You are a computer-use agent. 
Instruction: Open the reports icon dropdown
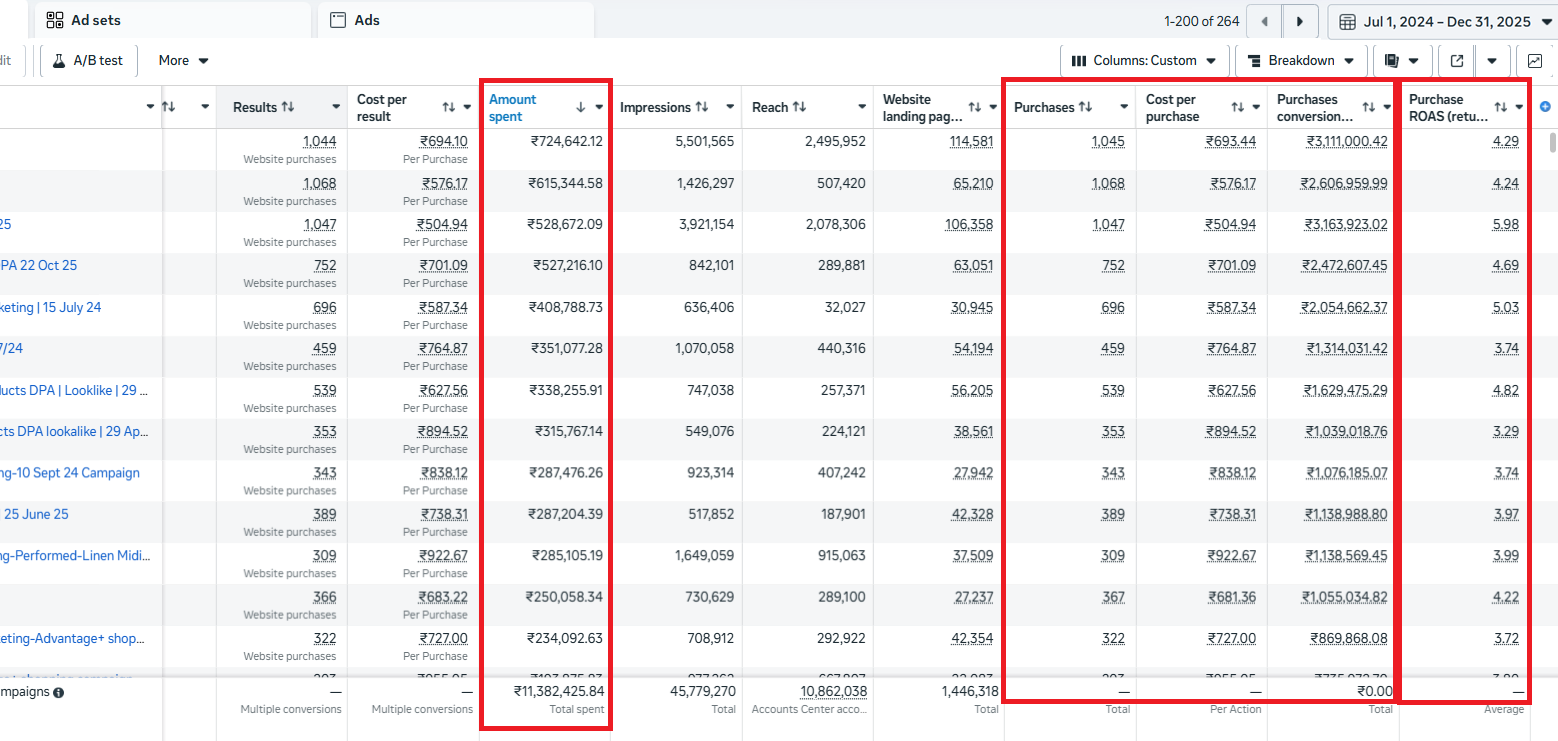point(1401,61)
